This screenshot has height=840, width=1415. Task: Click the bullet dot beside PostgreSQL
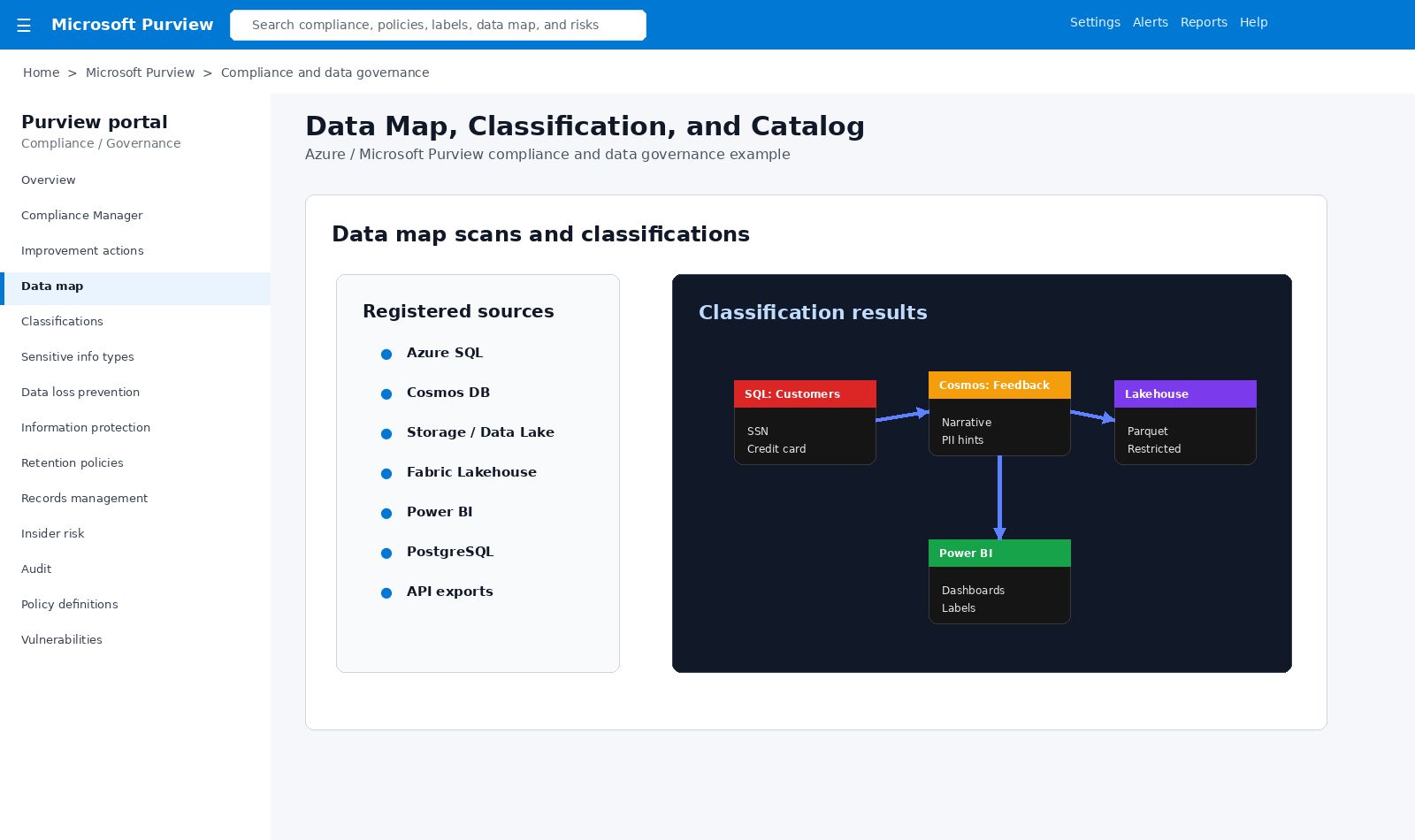(x=386, y=554)
